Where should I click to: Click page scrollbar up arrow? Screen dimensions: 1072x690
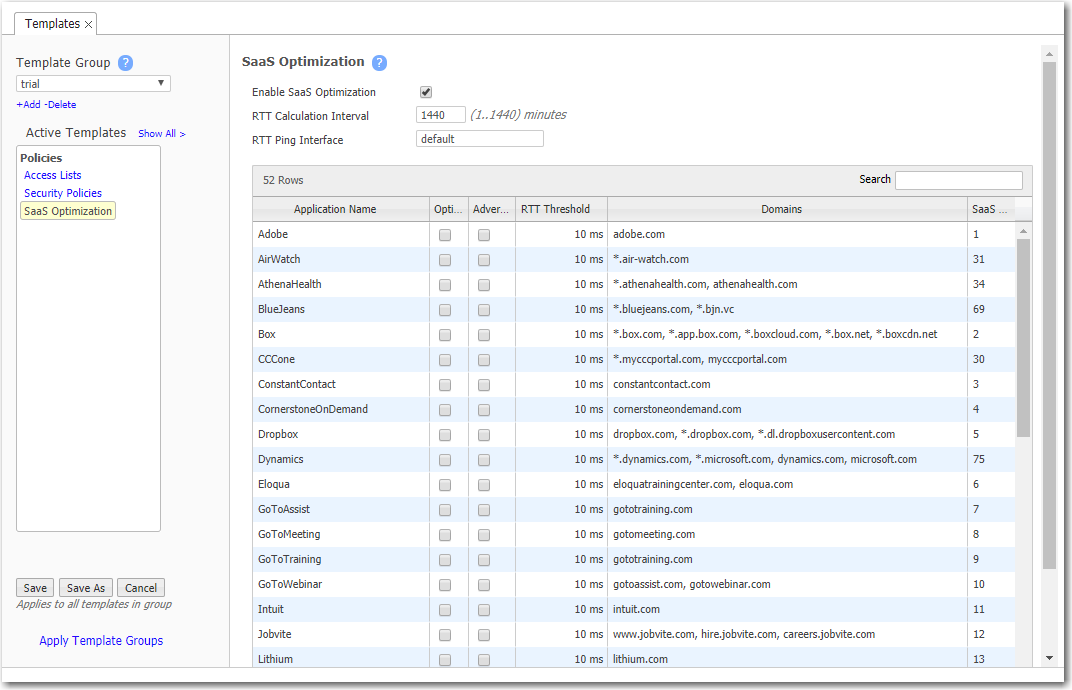(x=1049, y=53)
